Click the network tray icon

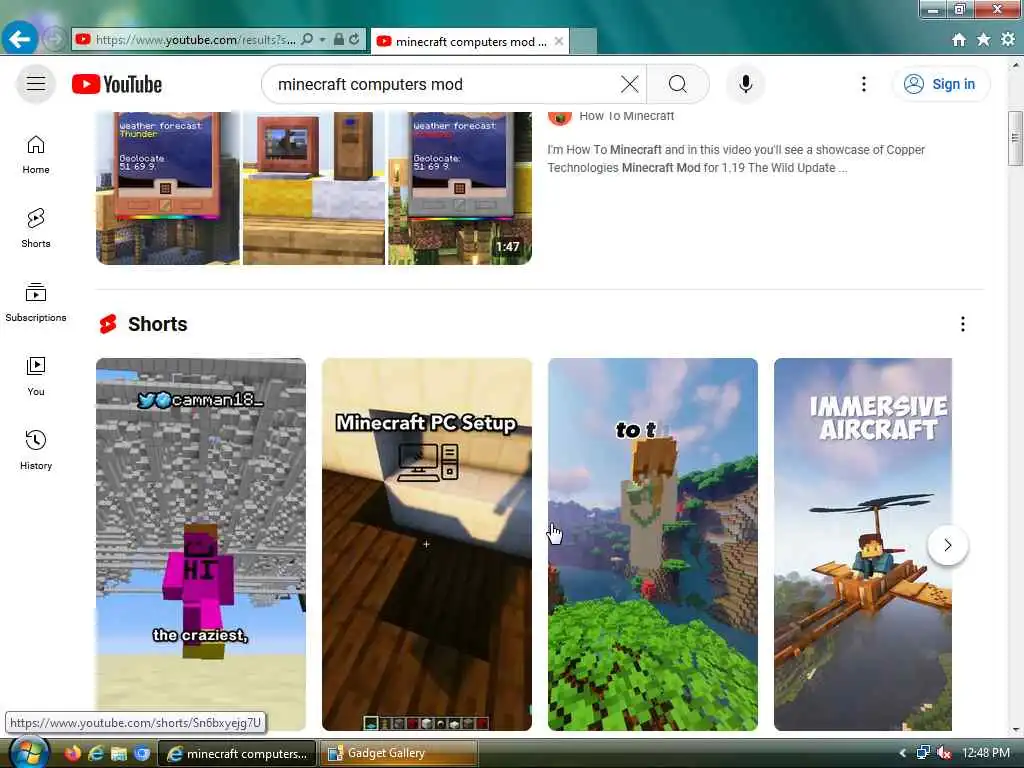coord(923,753)
